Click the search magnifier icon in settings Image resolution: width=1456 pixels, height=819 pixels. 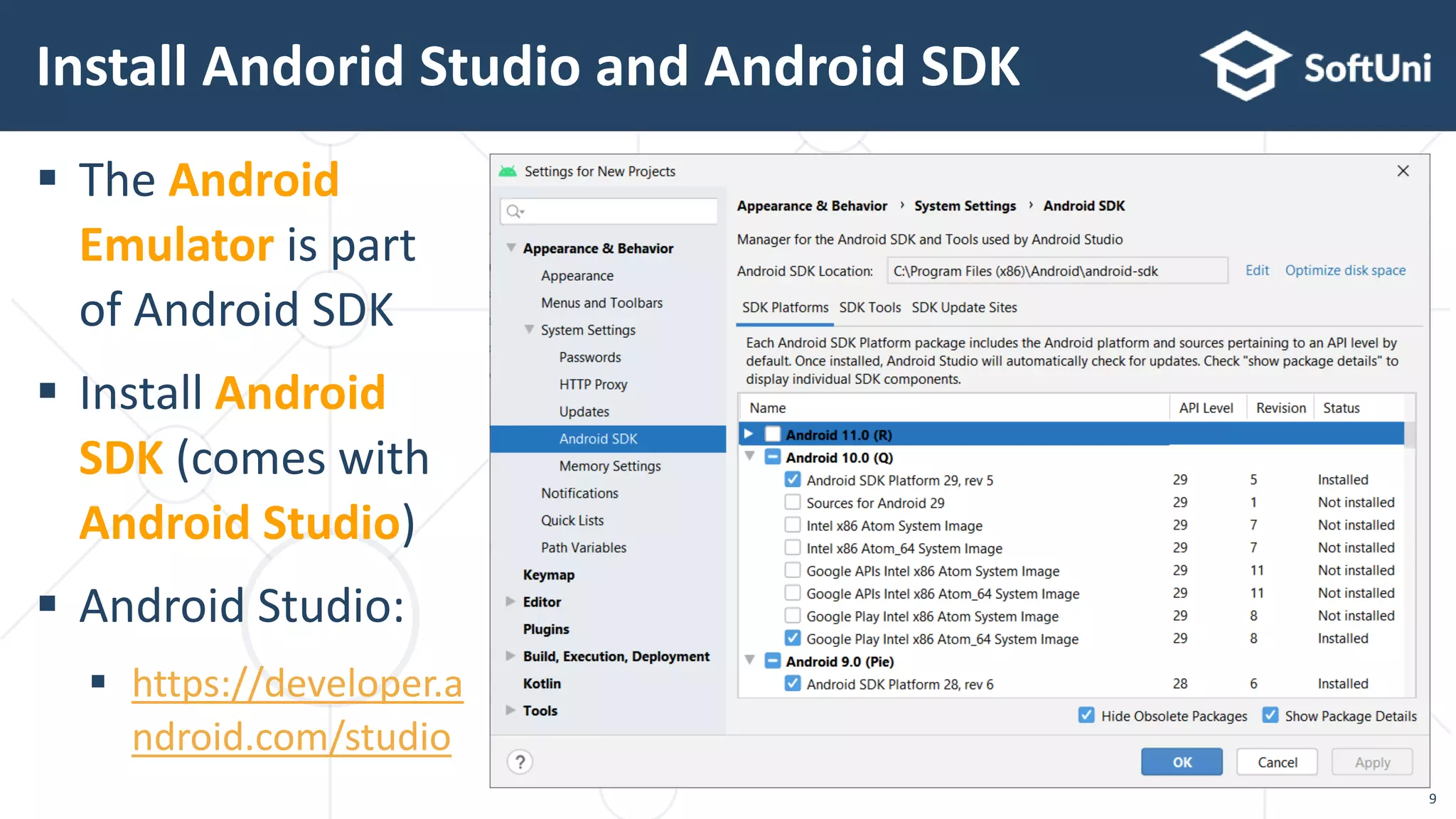(x=515, y=211)
